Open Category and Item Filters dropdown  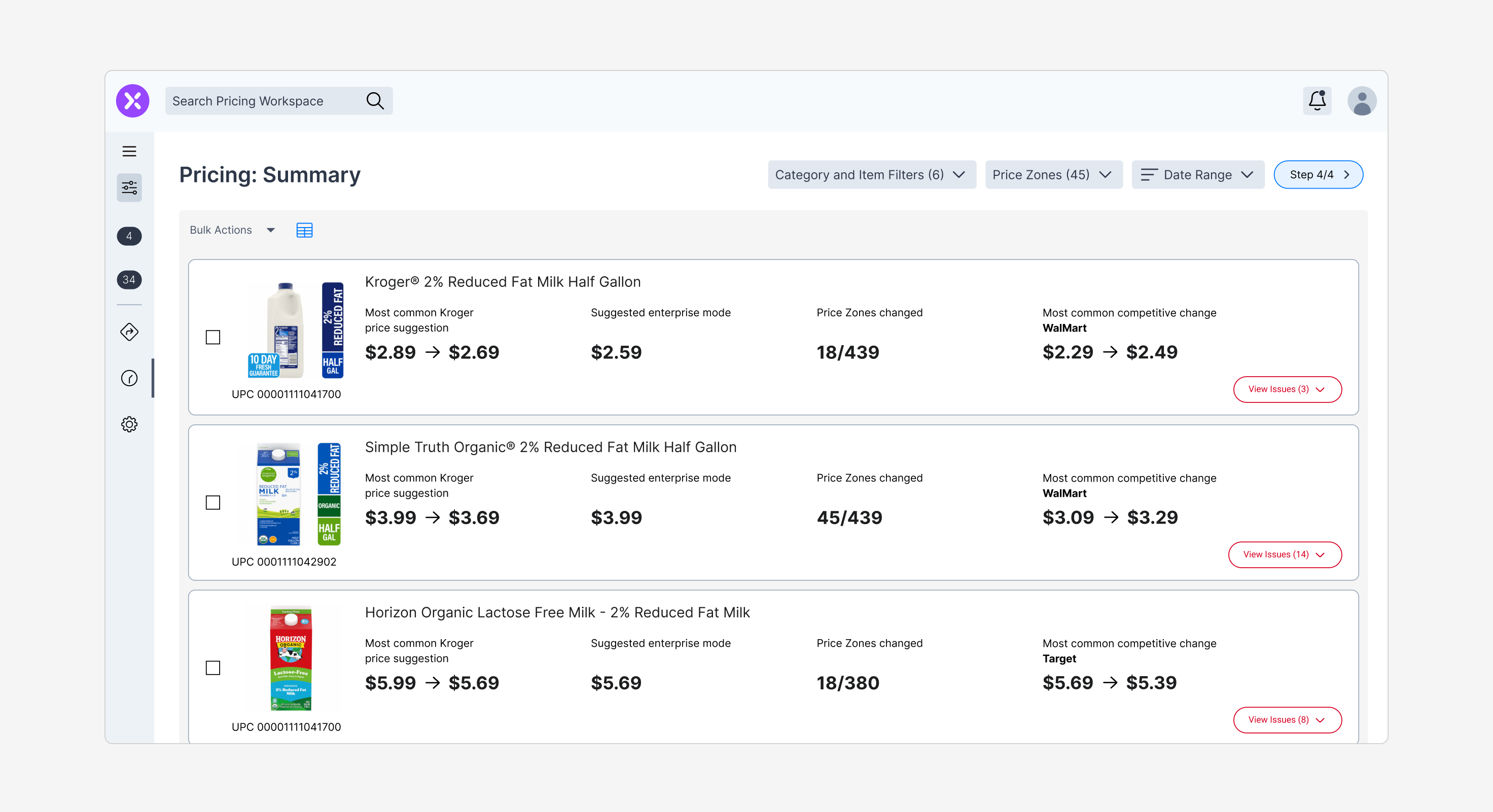[x=871, y=174]
